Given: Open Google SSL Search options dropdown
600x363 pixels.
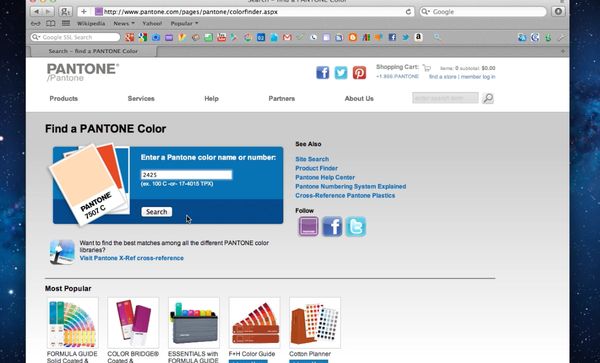Looking at the screenshot, I should click(x=36, y=37).
